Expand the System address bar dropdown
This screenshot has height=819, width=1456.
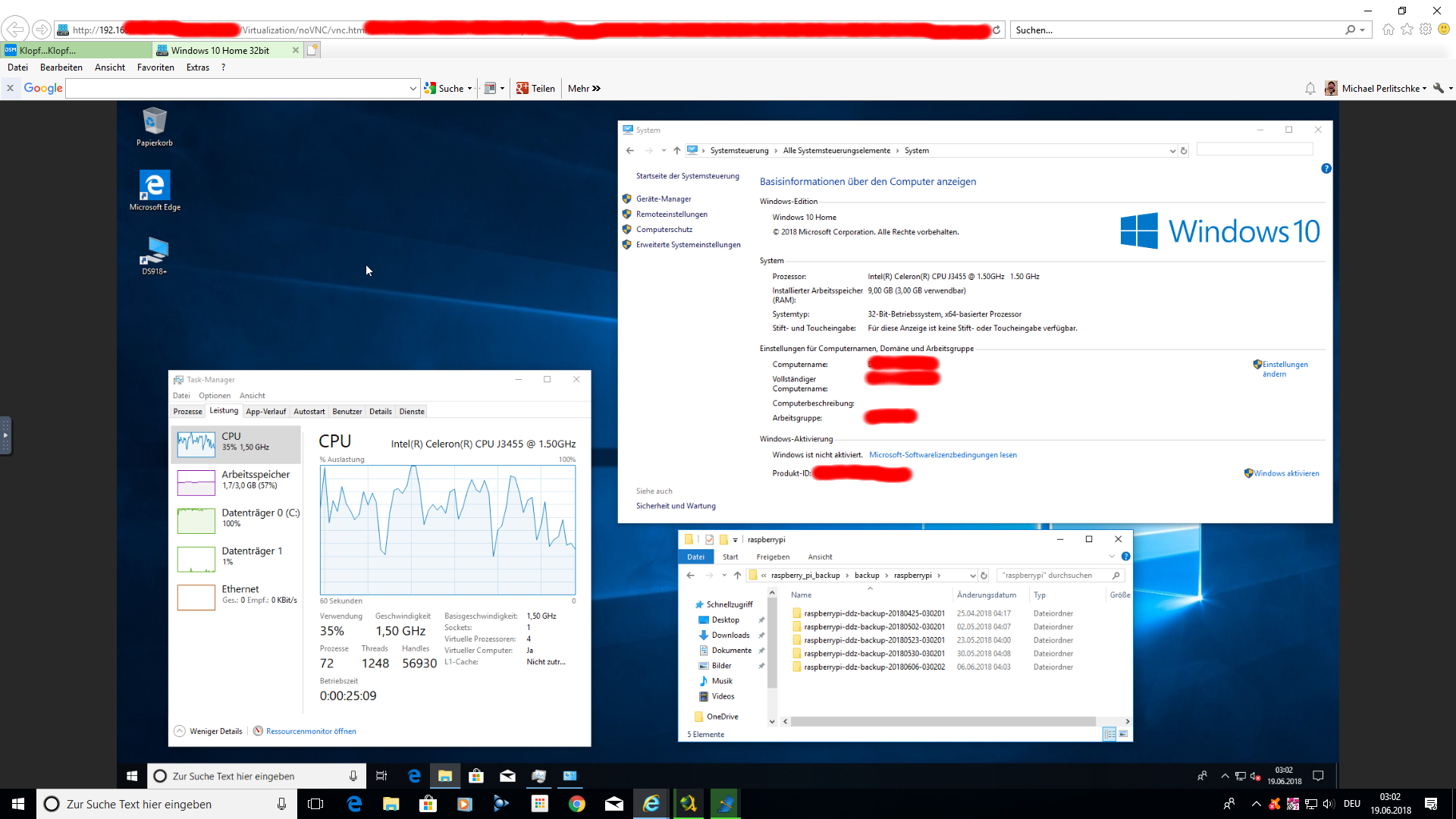tap(1172, 151)
